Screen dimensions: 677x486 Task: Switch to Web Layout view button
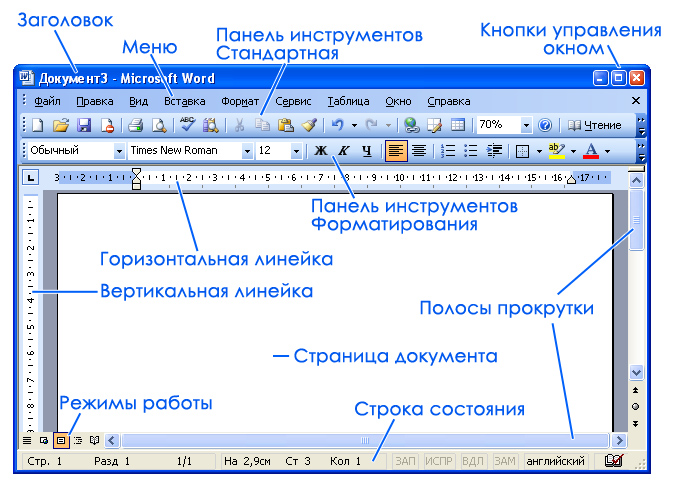(x=44, y=441)
